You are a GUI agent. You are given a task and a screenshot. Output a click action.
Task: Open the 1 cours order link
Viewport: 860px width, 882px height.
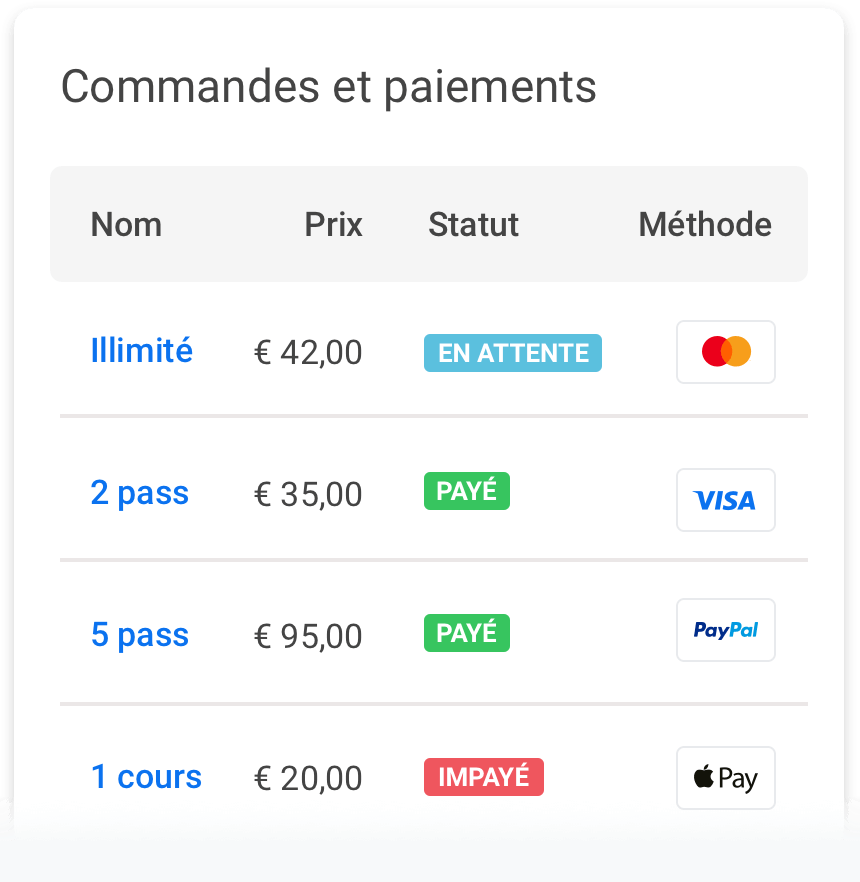click(146, 777)
